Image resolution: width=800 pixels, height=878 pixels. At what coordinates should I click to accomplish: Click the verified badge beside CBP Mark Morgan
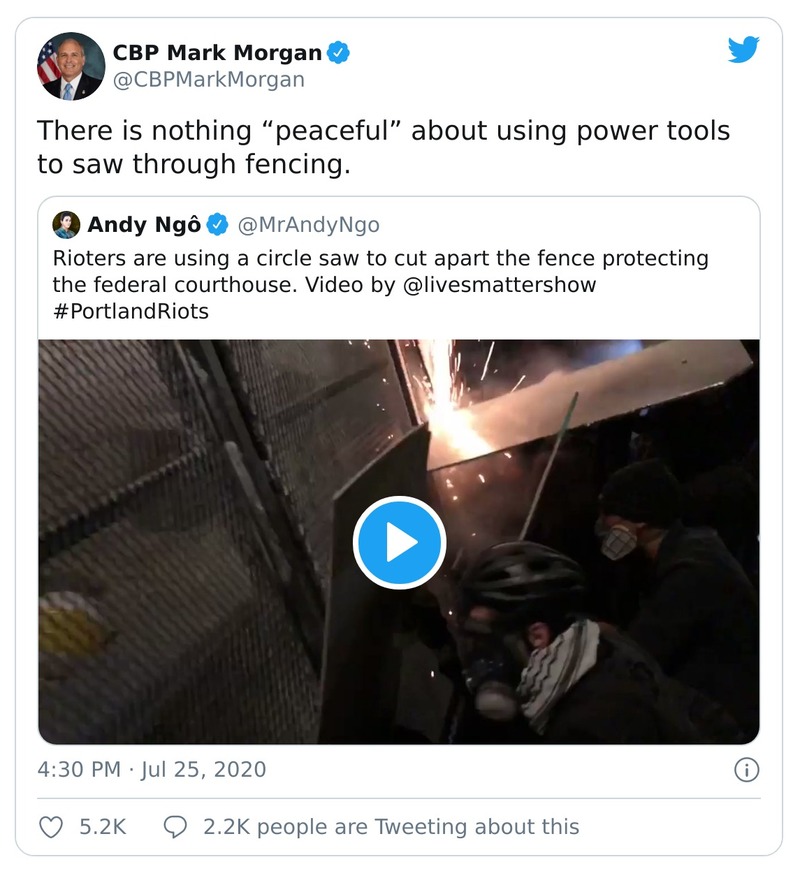point(340,52)
